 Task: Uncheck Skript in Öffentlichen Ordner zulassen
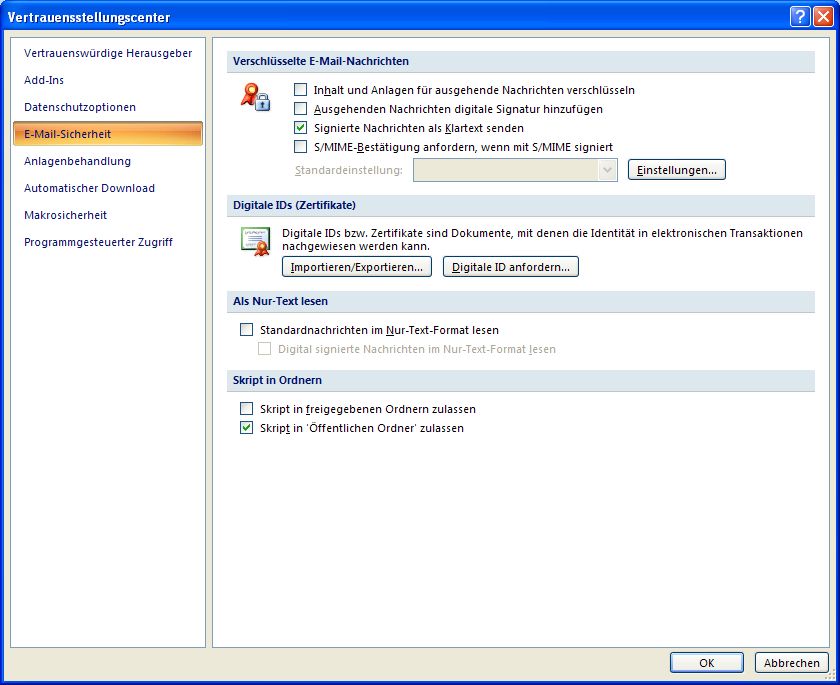point(247,428)
